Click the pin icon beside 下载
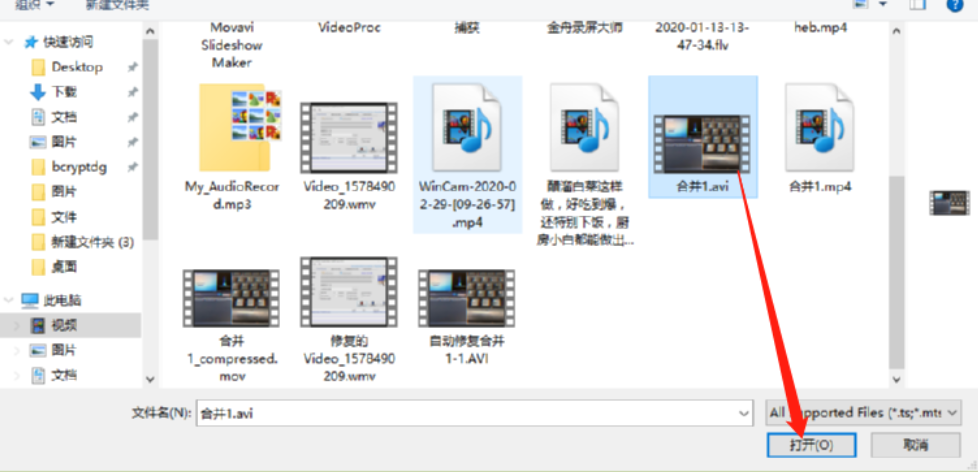Screen dimensions: 978x472 tap(132, 92)
